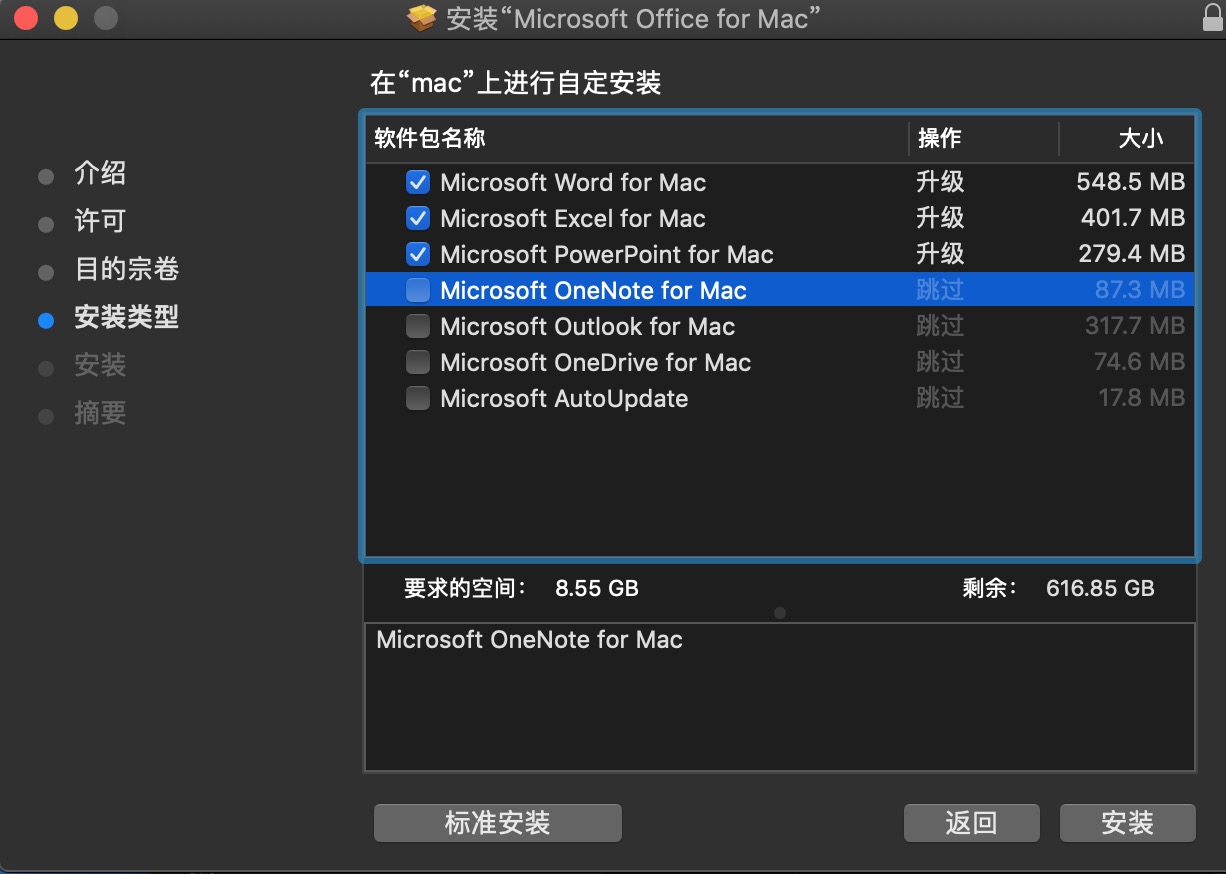The height and width of the screenshot is (874, 1226).
Task: Click the 74.6 MB size value
Action: tap(1140, 362)
